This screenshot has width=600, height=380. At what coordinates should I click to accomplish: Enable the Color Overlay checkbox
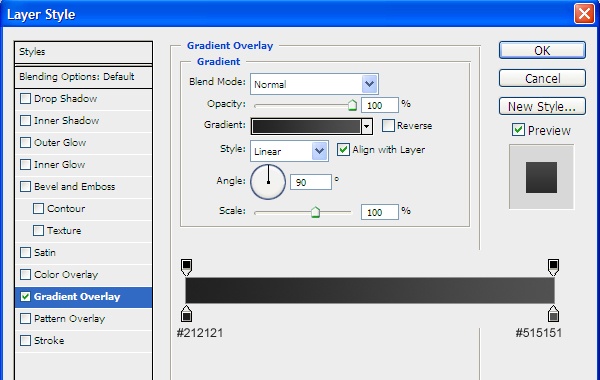[x=25, y=274]
